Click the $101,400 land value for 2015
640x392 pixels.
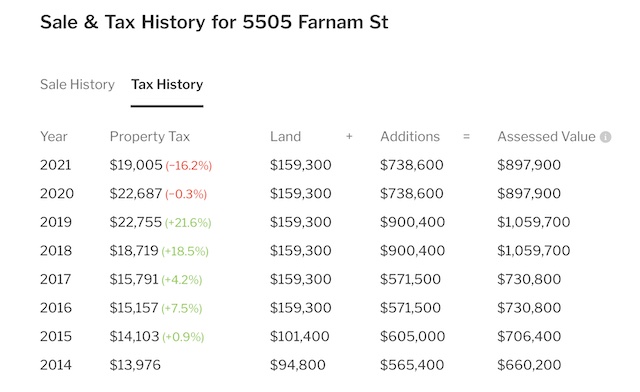click(300, 336)
